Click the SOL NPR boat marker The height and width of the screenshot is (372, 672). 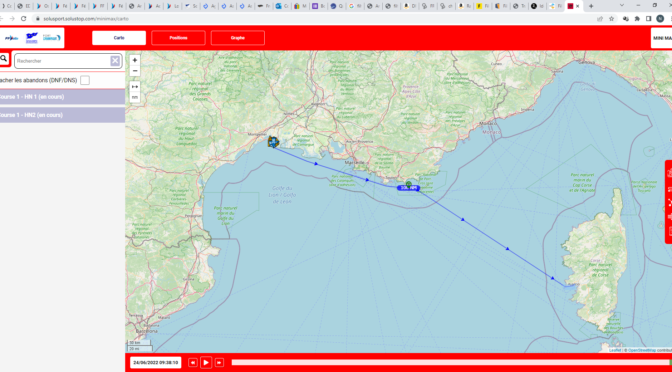coord(408,188)
